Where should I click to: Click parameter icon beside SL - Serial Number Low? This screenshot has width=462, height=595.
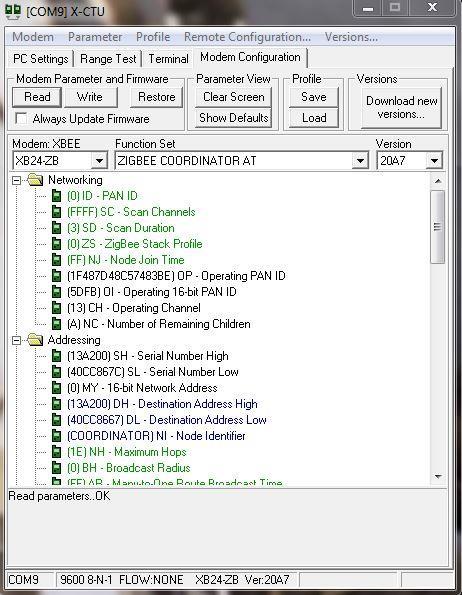56,372
